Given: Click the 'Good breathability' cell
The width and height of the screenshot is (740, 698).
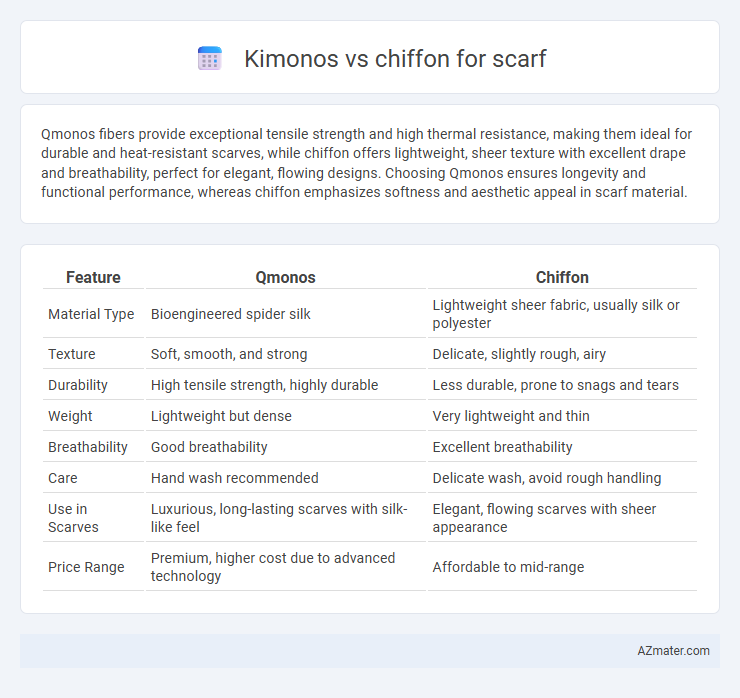Looking at the screenshot, I should [209, 447].
